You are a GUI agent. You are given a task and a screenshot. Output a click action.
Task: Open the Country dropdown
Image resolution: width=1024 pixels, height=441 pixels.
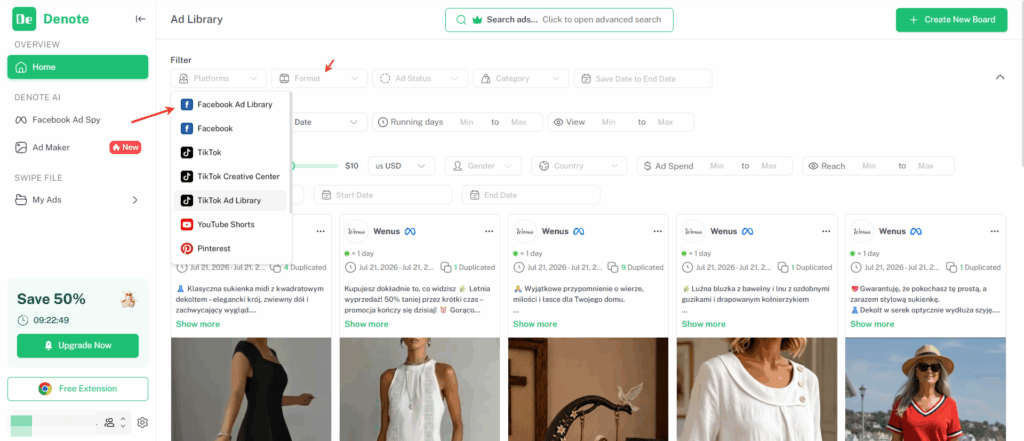pos(579,166)
